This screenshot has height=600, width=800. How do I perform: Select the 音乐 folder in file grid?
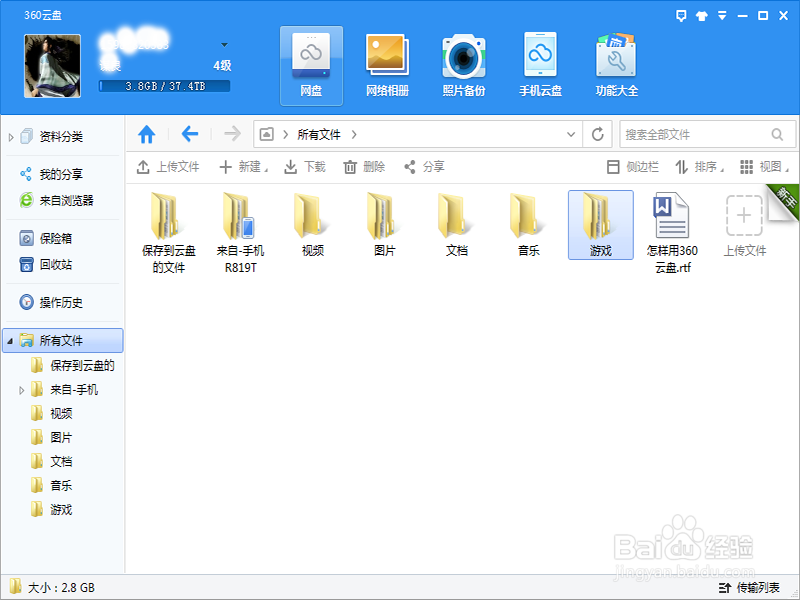pyautogui.click(x=528, y=224)
